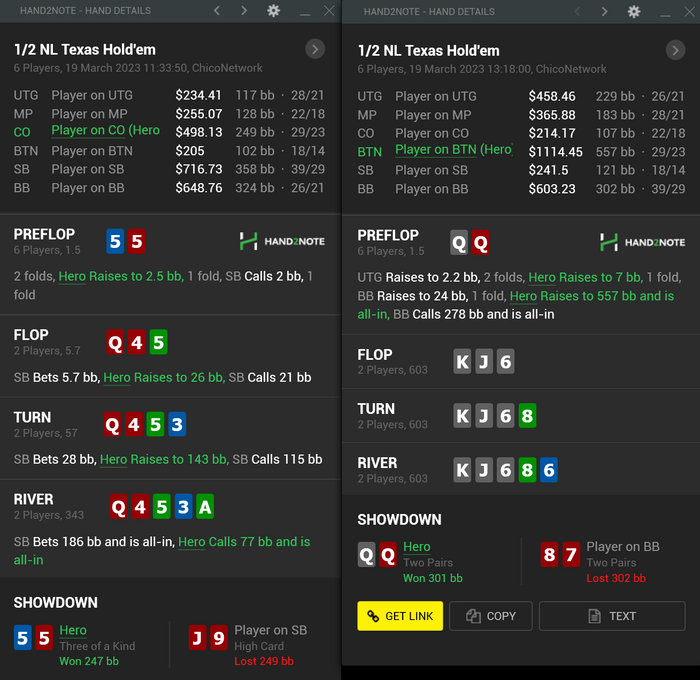Click red 9 card in left showdown

(219, 638)
